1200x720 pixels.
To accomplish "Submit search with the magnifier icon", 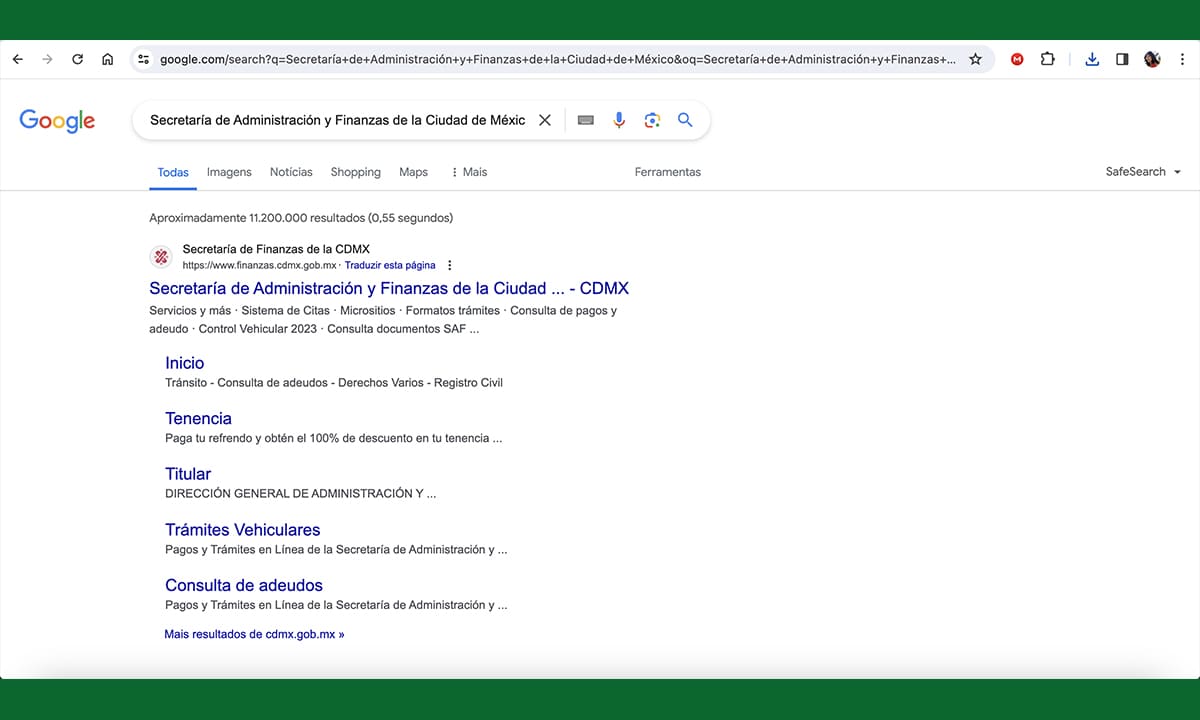I will click(685, 120).
